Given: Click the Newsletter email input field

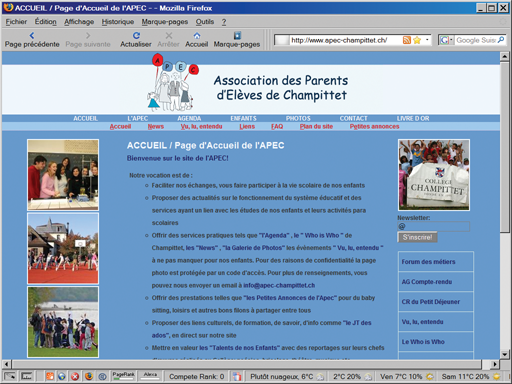Looking at the screenshot, I should coord(434,226).
